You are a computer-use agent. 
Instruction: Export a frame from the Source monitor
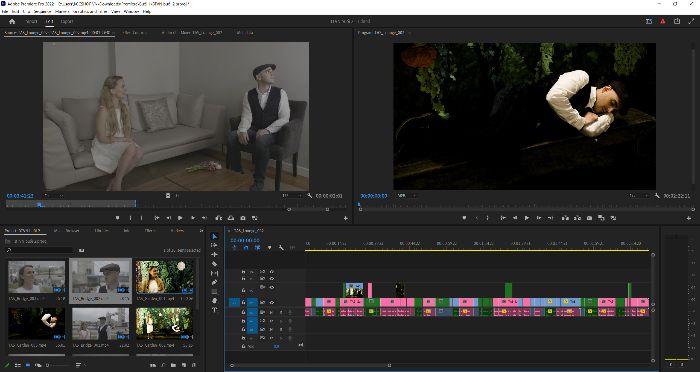(x=242, y=218)
